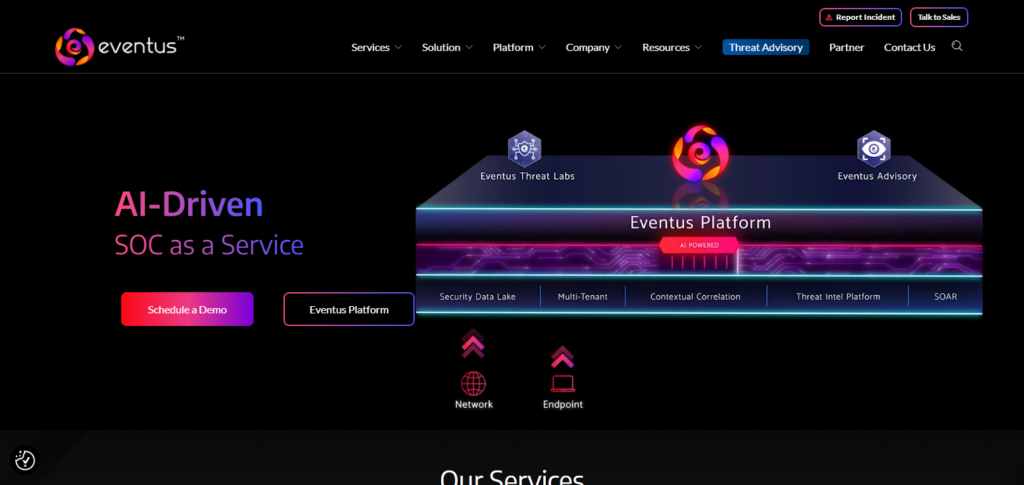Click the Eventus Threat Labs hexagon icon
This screenshot has height=485, width=1024.
524,149
